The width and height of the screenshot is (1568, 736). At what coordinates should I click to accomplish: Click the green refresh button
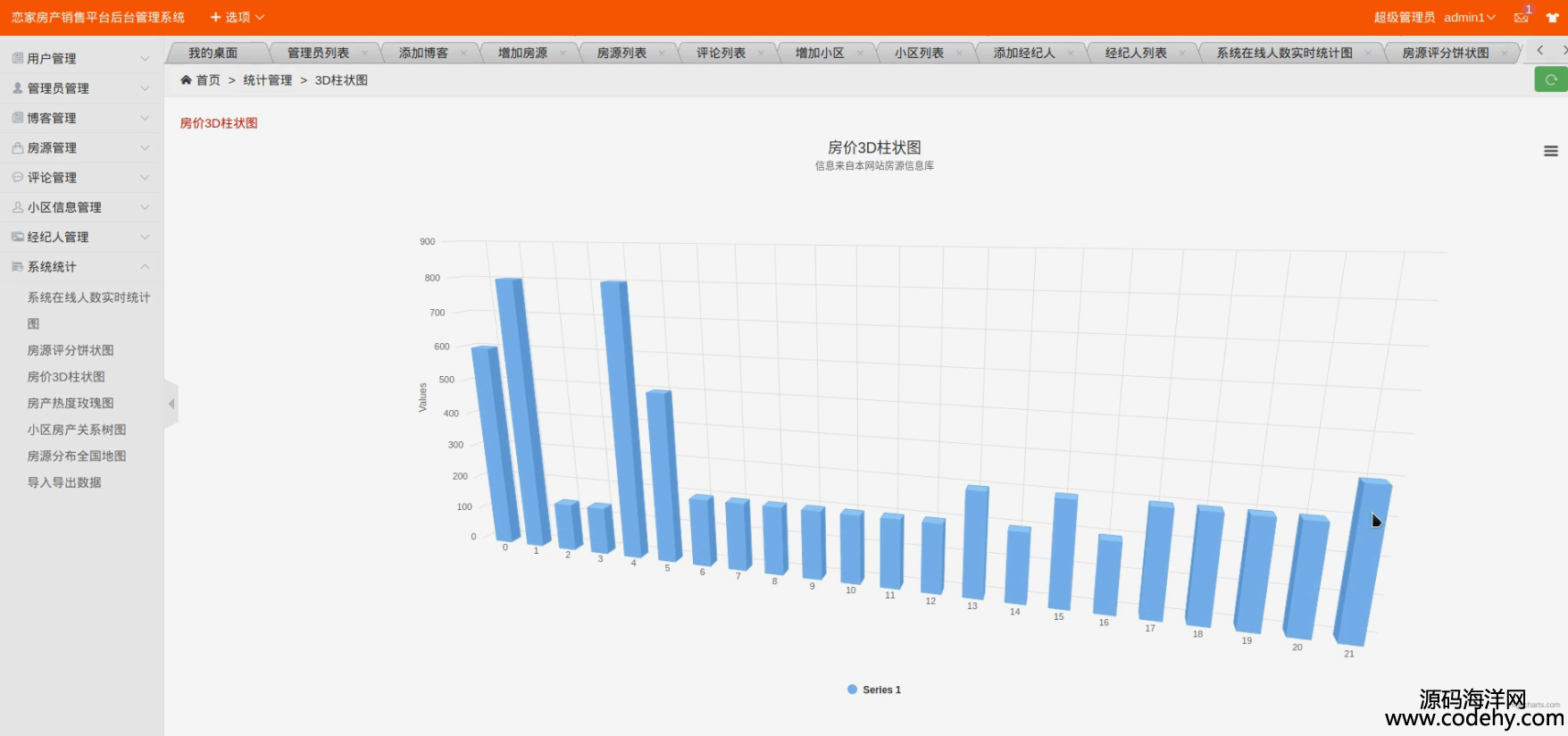pos(1551,79)
